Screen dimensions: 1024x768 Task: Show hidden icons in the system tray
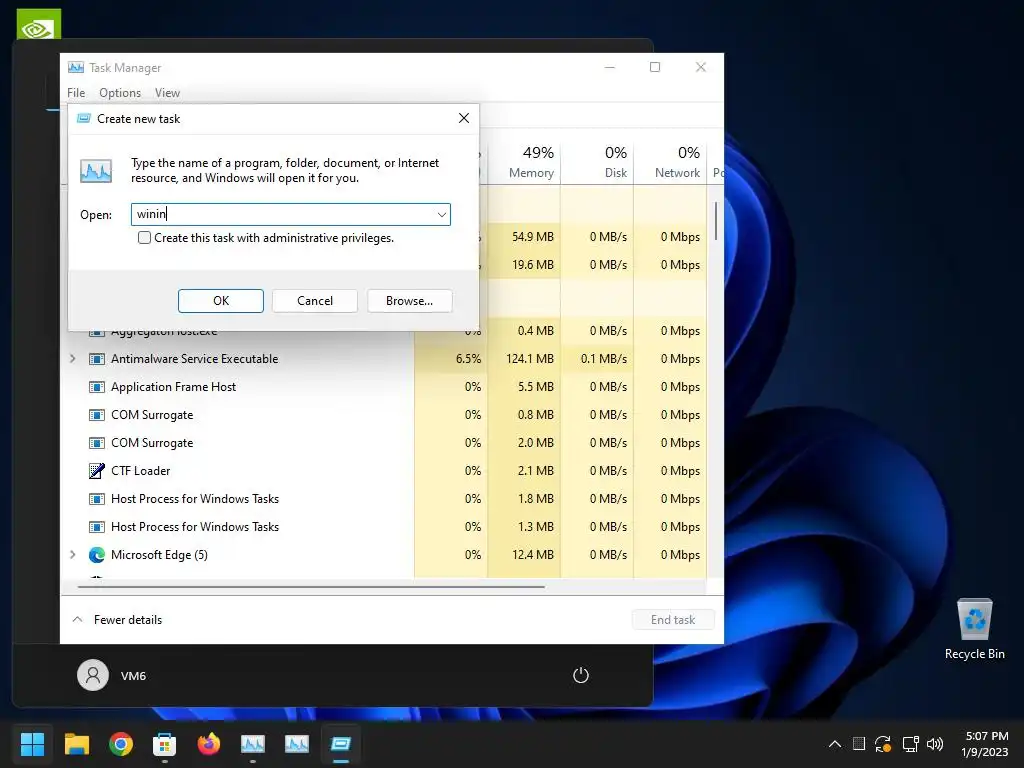pyautogui.click(x=835, y=744)
